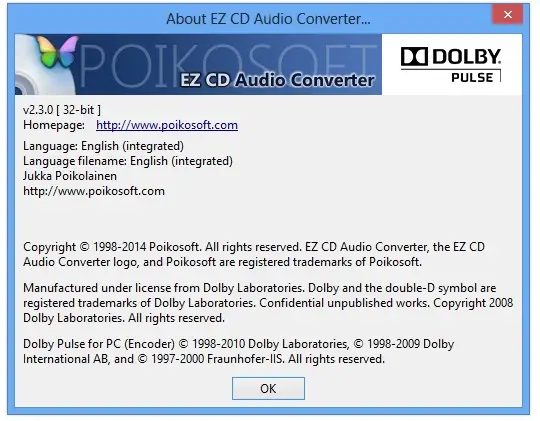Click the Dolby PULSE label

click(472, 78)
